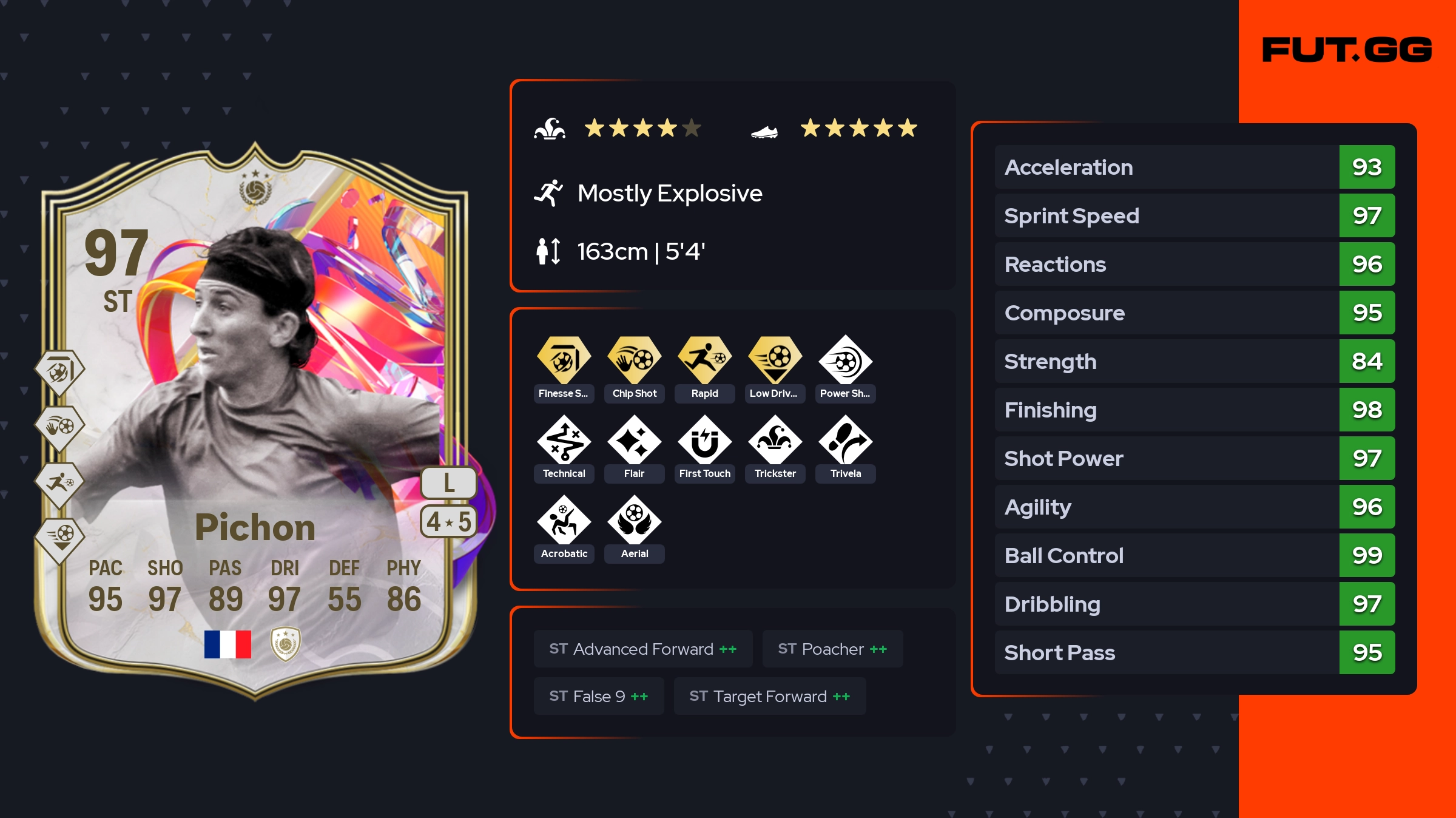
Task: Select the Chip Shot playstyle icon
Action: [x=634, y=360]
